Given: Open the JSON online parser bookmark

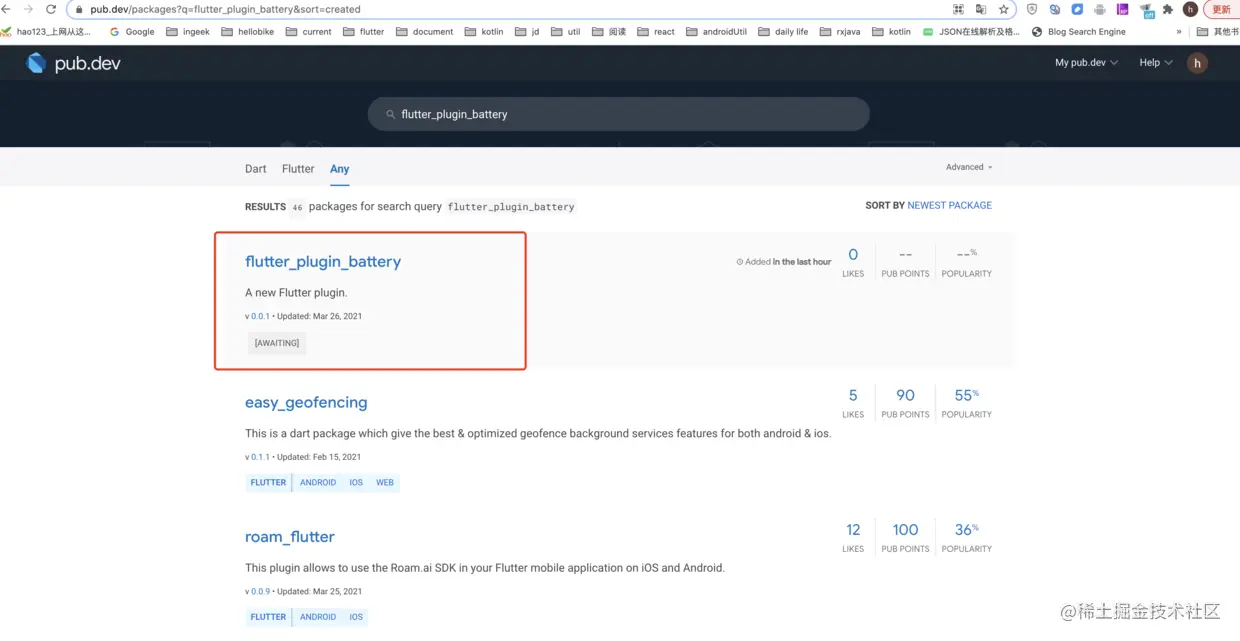Looking at the screenshot, I should 971,31.
